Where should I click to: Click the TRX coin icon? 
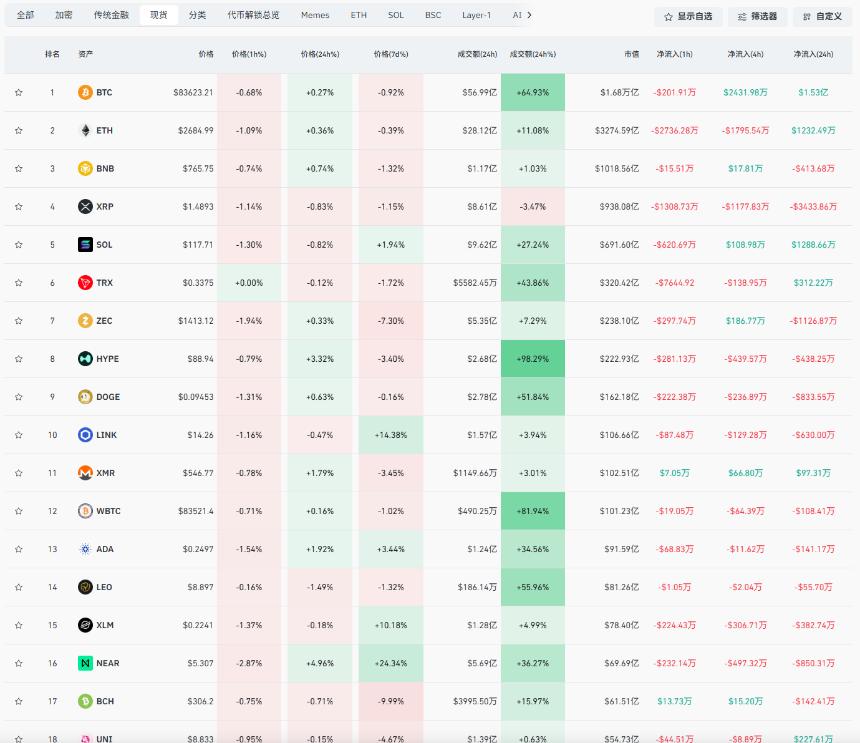tap(85, 282)
